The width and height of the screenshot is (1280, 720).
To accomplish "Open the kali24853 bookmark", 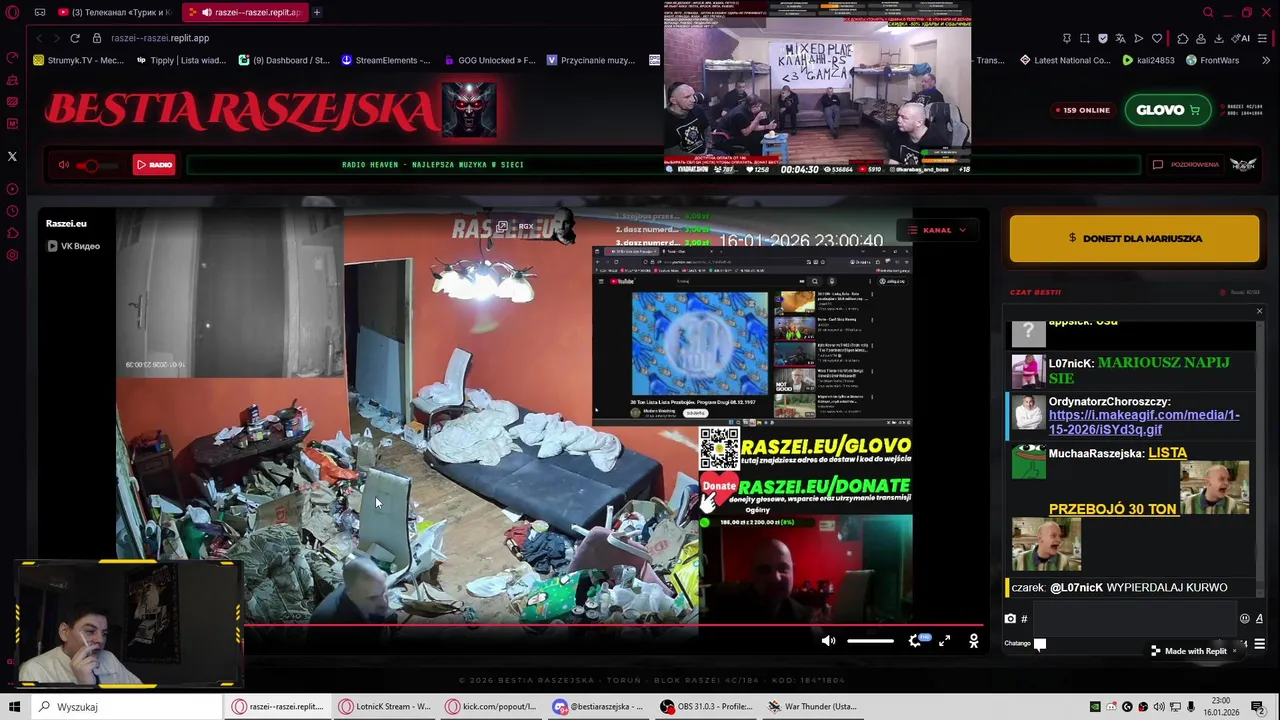I will tap(1149, 60).
